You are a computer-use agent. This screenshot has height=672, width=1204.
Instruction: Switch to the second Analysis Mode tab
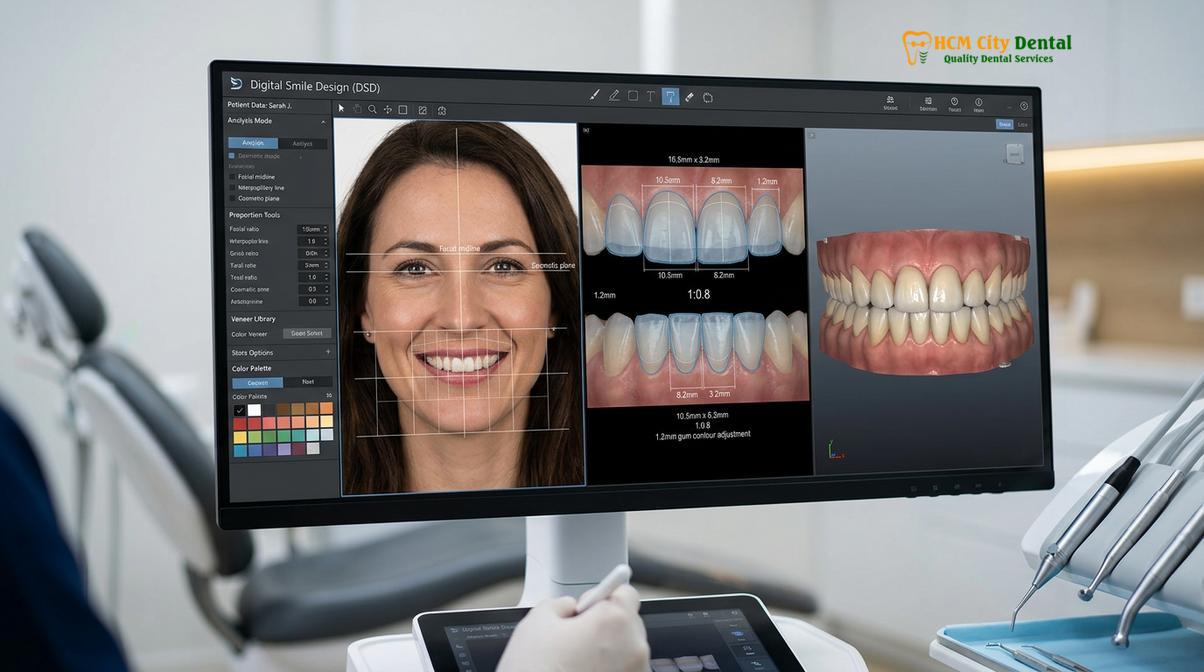coord(303,143)
